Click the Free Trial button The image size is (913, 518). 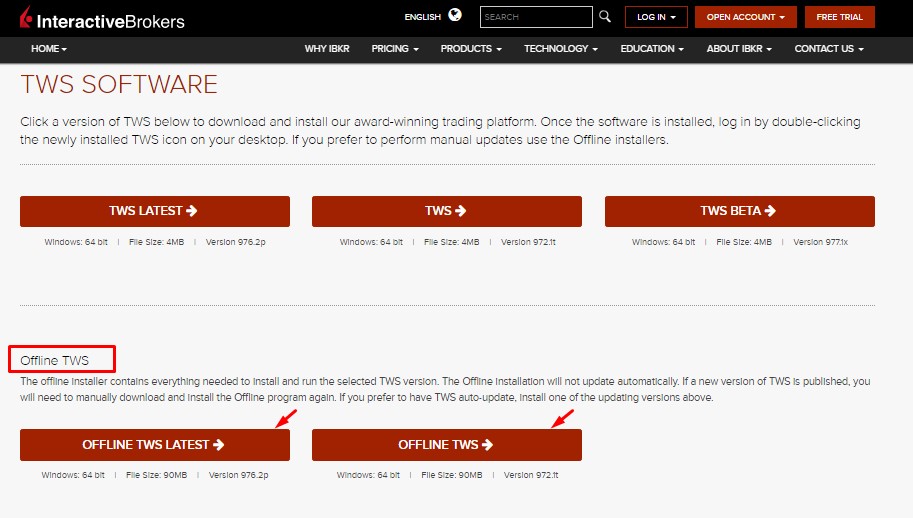840,17
